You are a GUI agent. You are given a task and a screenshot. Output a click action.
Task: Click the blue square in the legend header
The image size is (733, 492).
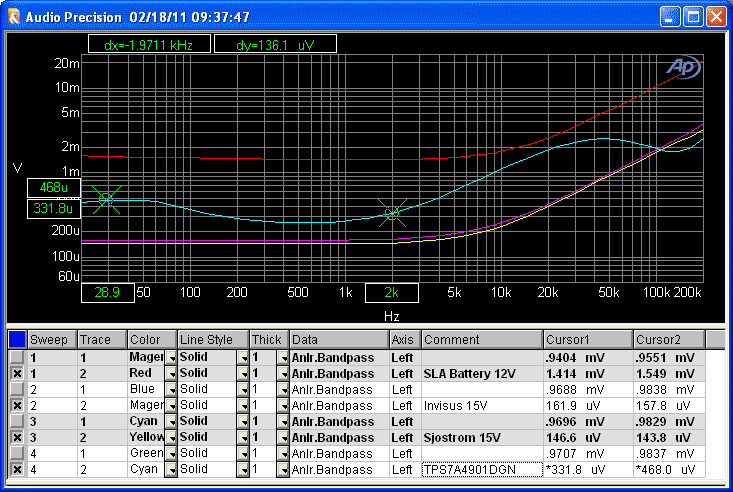click(17, 340)
